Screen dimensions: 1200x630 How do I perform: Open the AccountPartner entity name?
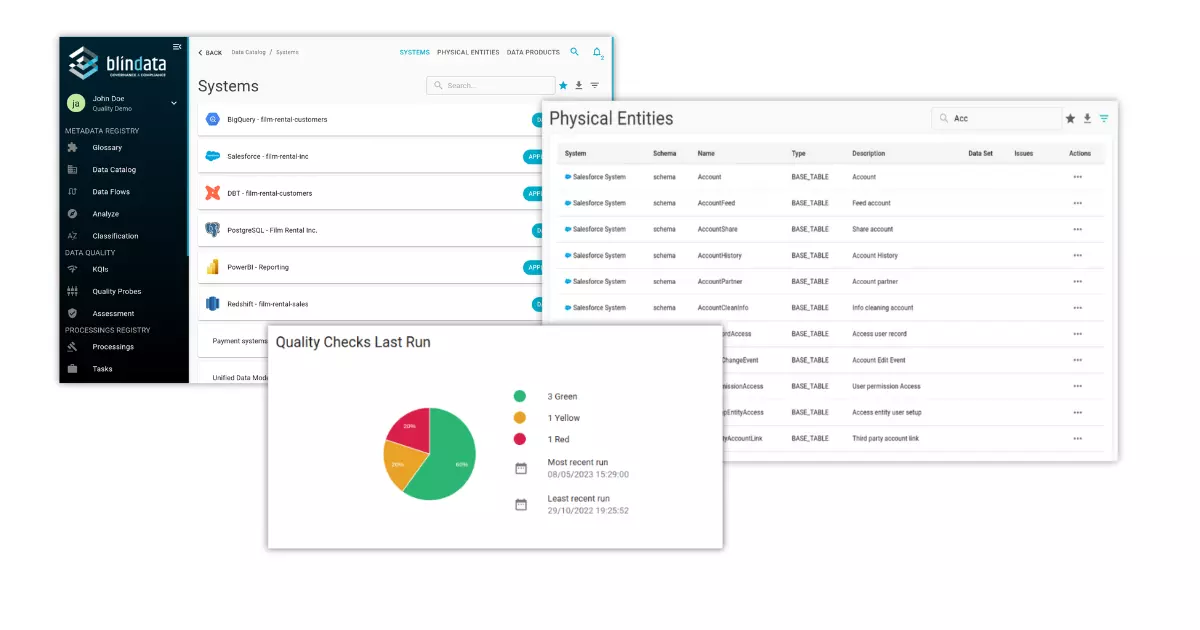coord(720,281)
